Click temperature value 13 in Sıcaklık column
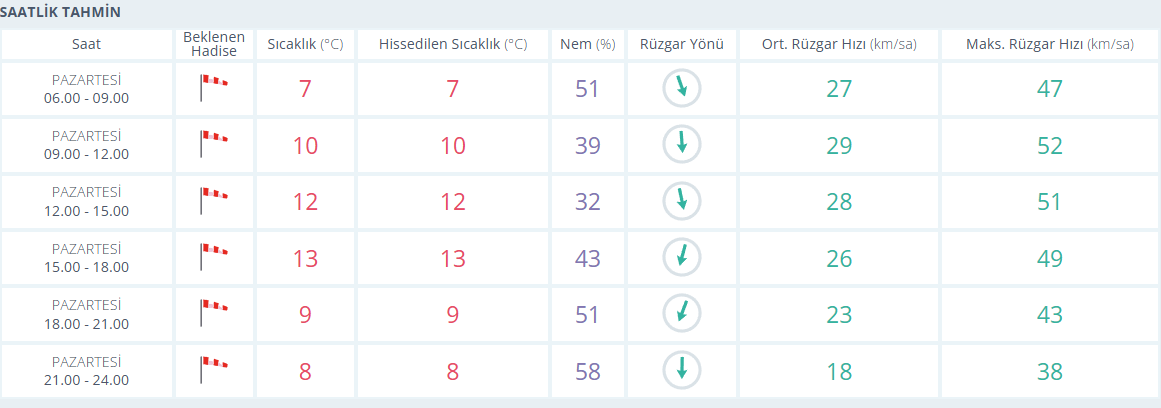Viewport: 1161px width, 408px height. tap(305, 258)
